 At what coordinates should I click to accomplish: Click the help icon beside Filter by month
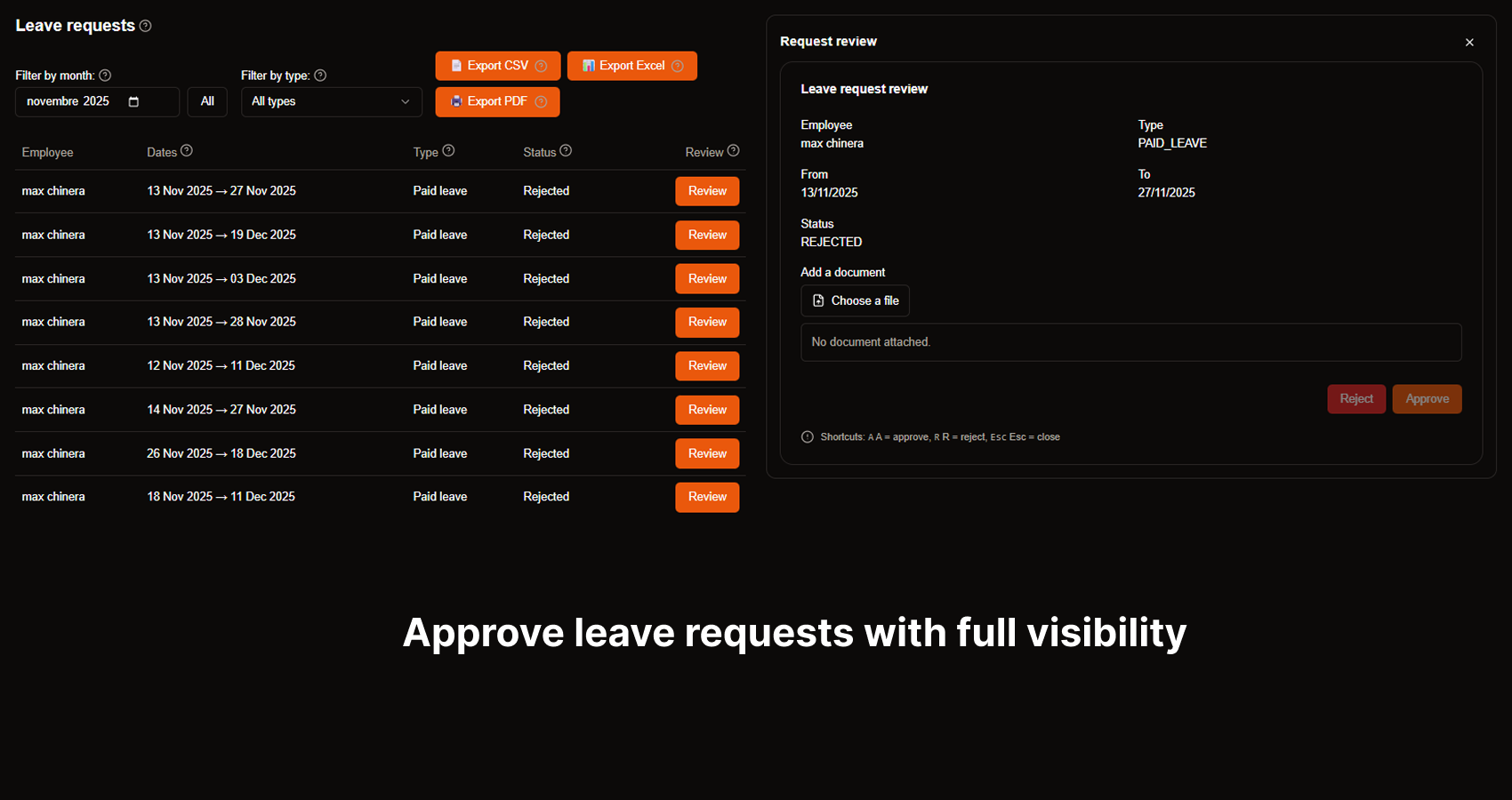coord(105,76)
